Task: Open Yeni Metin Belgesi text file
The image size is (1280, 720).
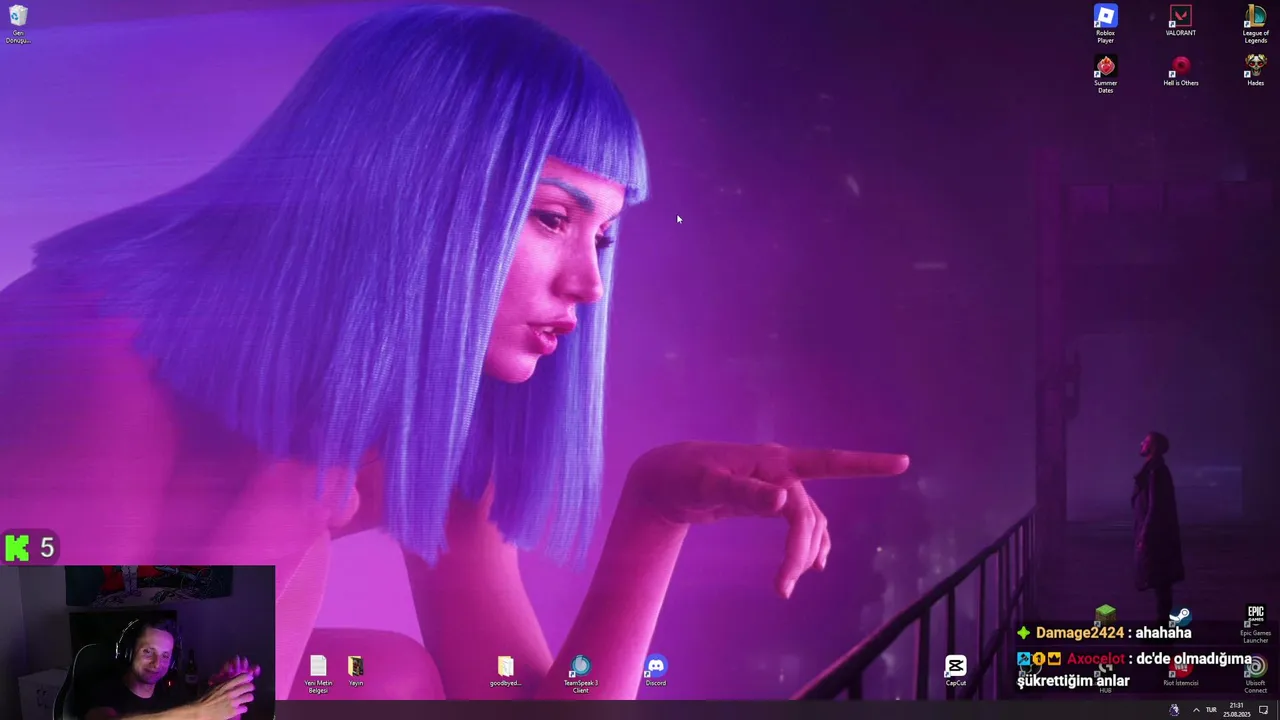Action: (x=318, y=675)
